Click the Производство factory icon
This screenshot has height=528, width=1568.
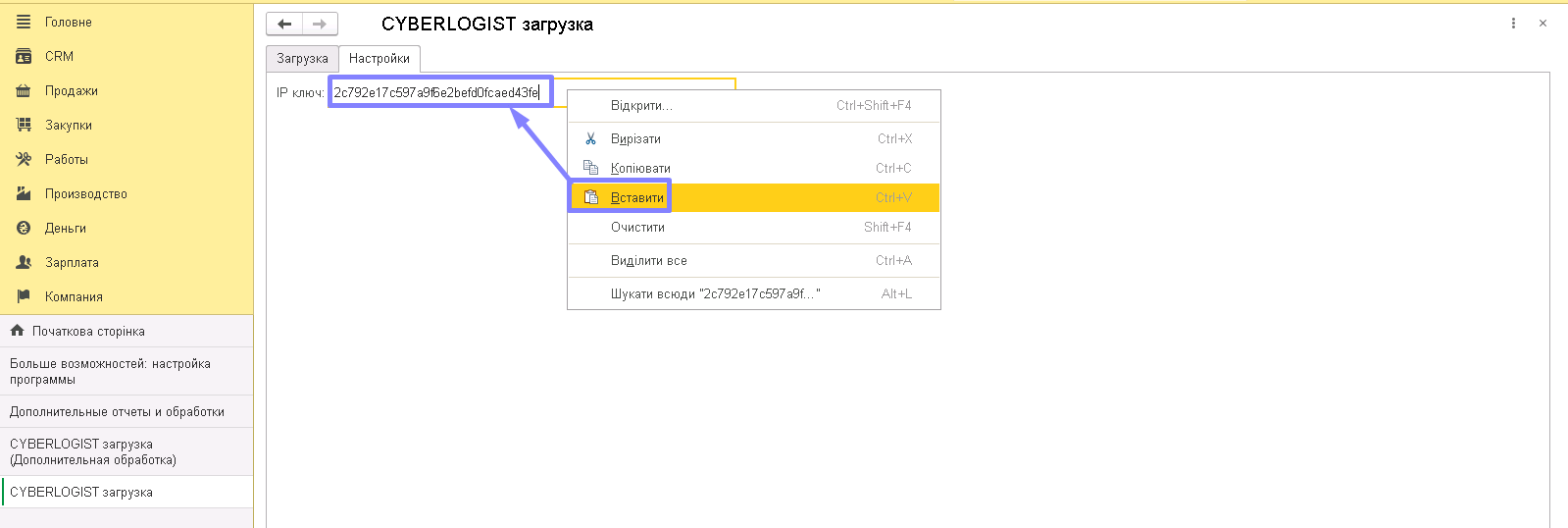(x=24, y=193)
